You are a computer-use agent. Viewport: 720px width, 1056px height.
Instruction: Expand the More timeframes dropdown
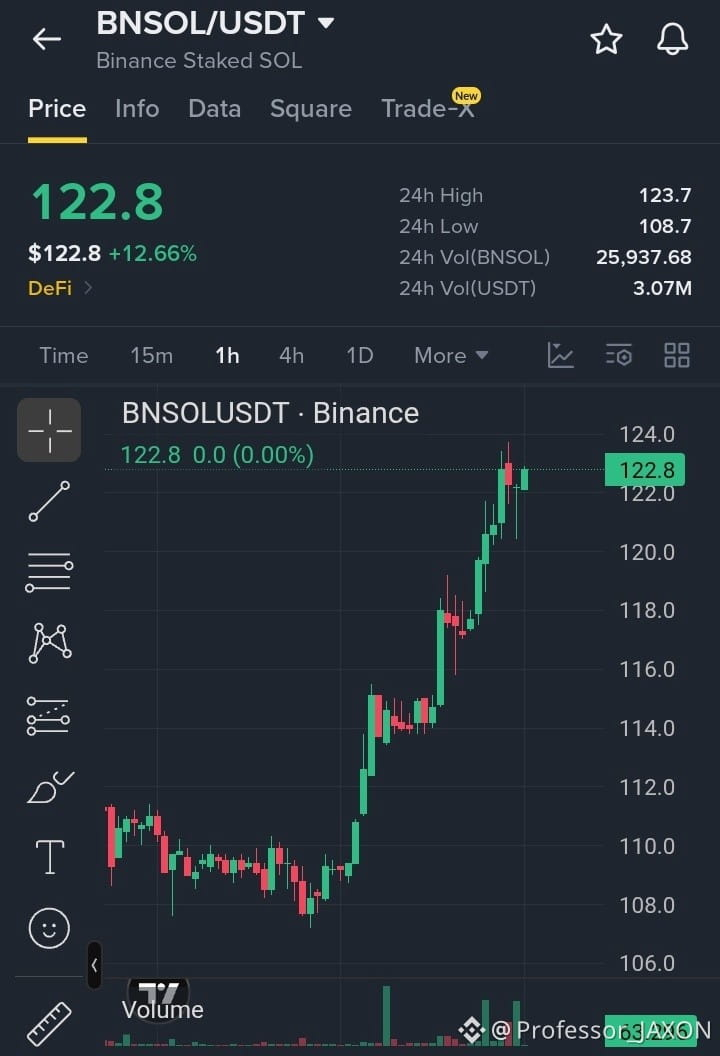451,355
